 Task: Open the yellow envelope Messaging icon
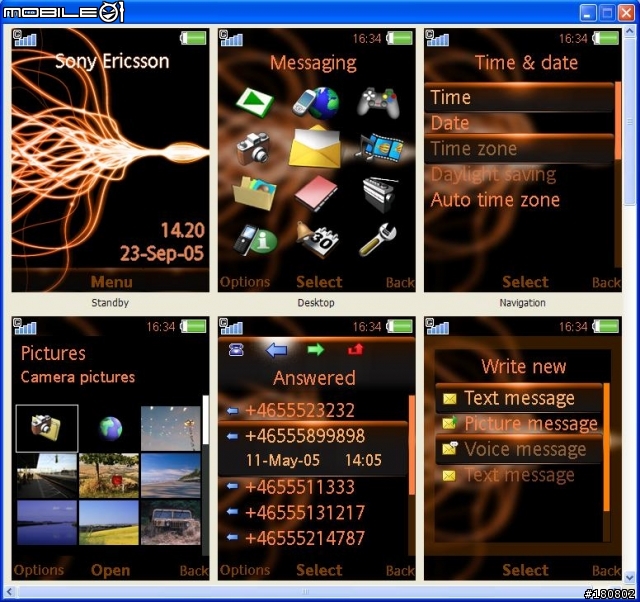click(x=315, y=147)
